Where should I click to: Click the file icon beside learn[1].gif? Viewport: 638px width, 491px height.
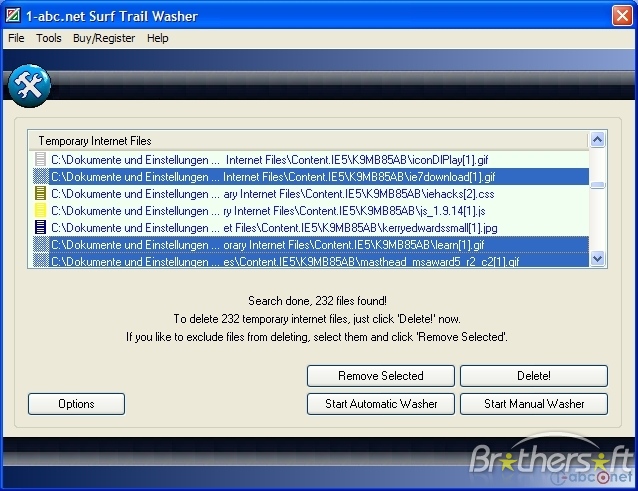(40, 245)
